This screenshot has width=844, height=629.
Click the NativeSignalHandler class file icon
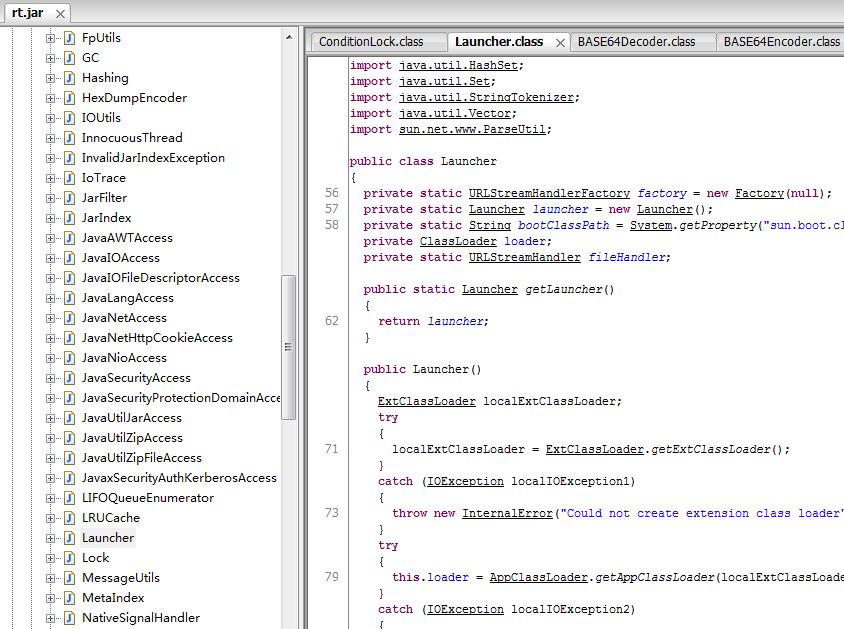tap(69, 618)
